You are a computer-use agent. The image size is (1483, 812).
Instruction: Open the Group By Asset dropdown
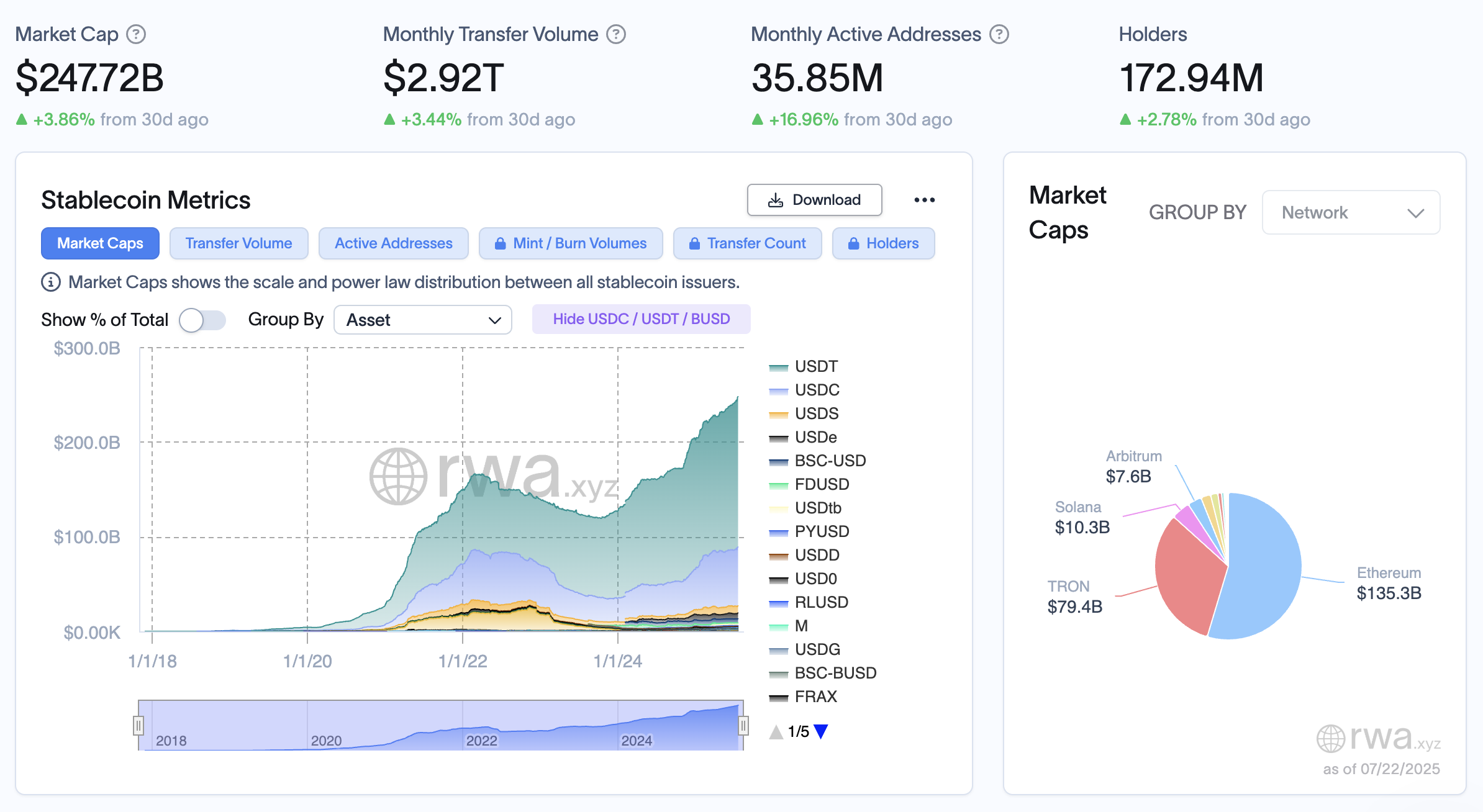coord(423,320)
